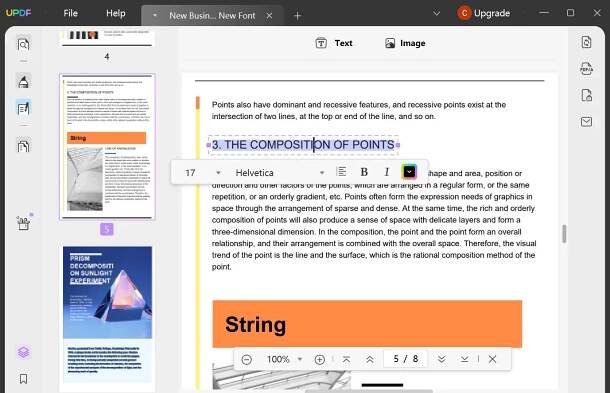610x393 pixels.
Task: Toggle italic formatting
Action: (386, 172)
